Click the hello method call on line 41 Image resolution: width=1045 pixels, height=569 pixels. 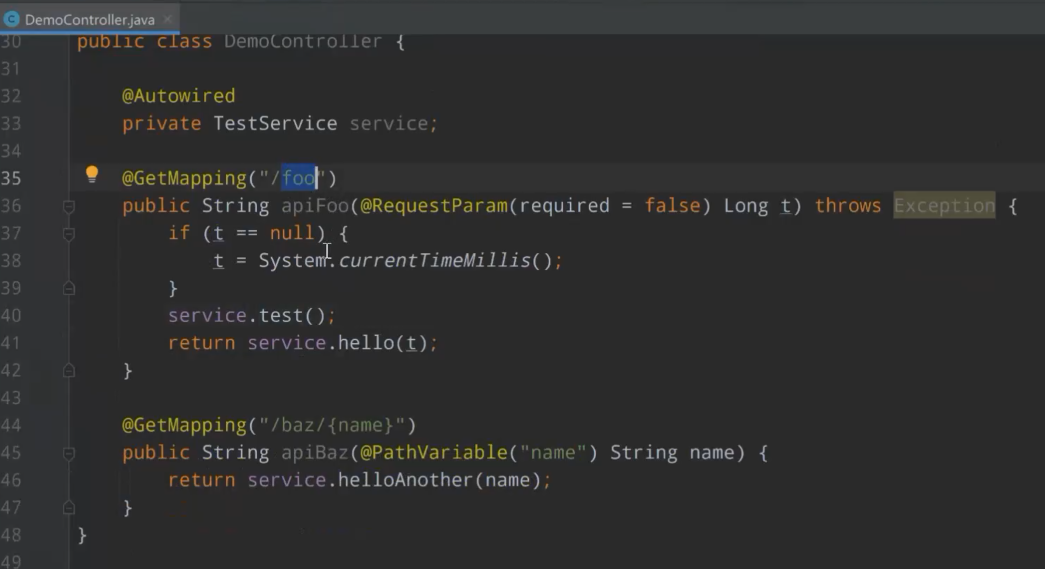[x=366, y=343]
